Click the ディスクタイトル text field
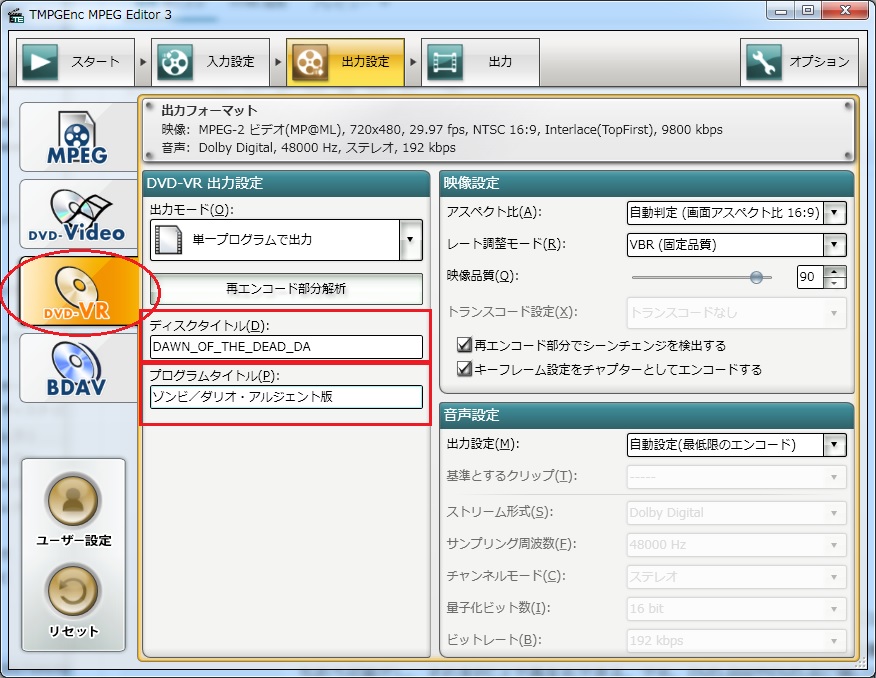Viewport: 876px width, 678px height. [x=286, y=347]
